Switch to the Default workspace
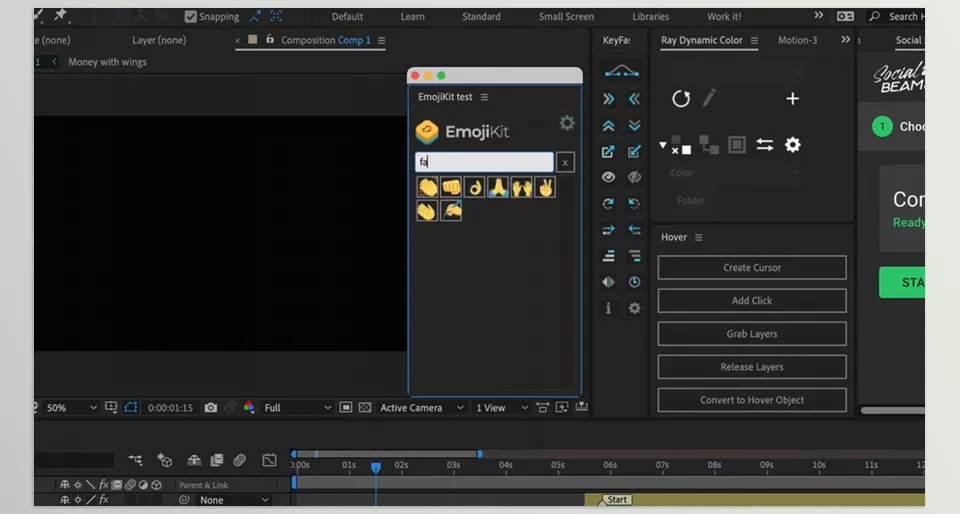Viewport: 960px width, 514px height. (347, 17)
